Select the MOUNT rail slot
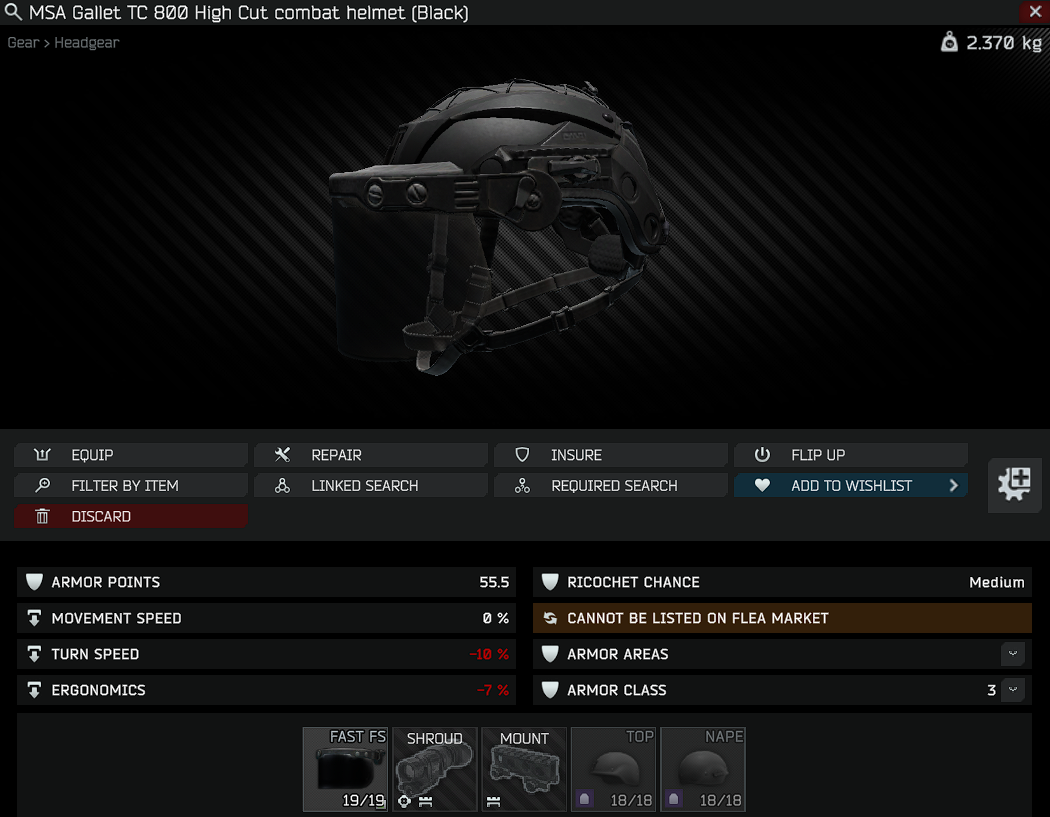The width and height of the screenshot is (1050, 817). click(x=524, y=769)
